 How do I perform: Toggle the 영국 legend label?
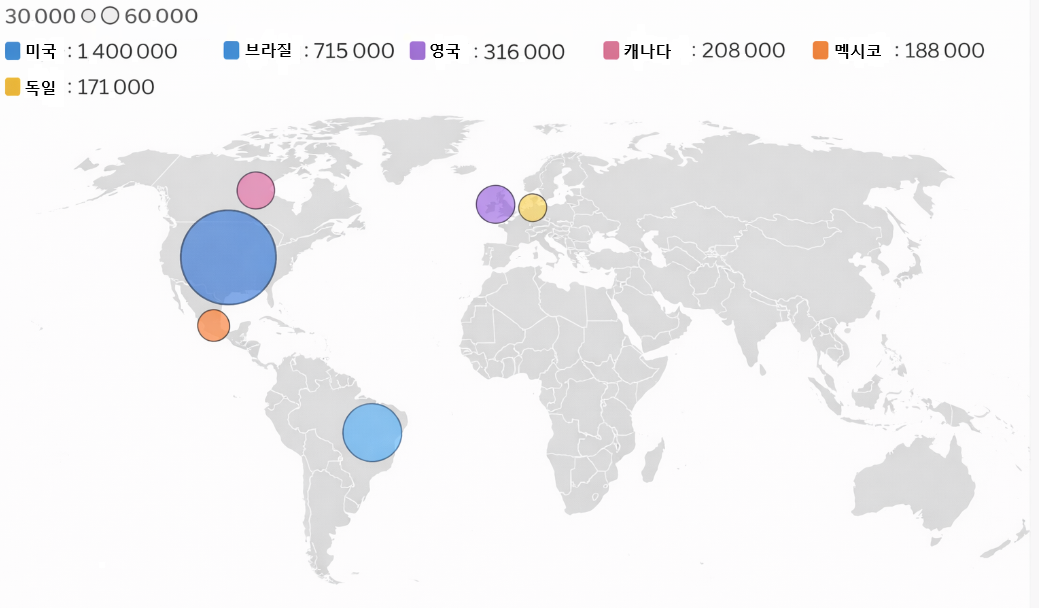(x=445, y=52)
